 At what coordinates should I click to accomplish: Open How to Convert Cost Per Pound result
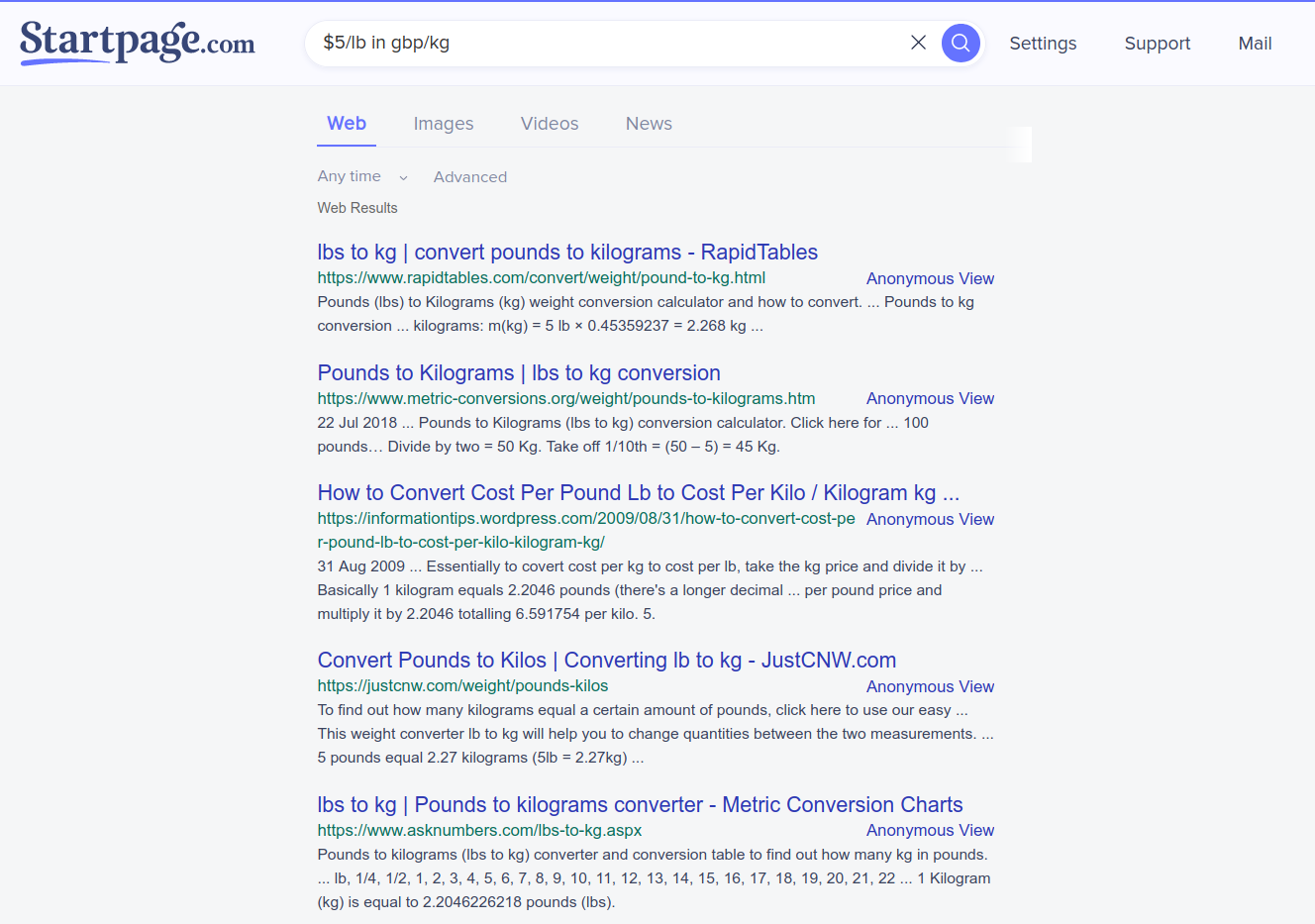click(639, 493)
